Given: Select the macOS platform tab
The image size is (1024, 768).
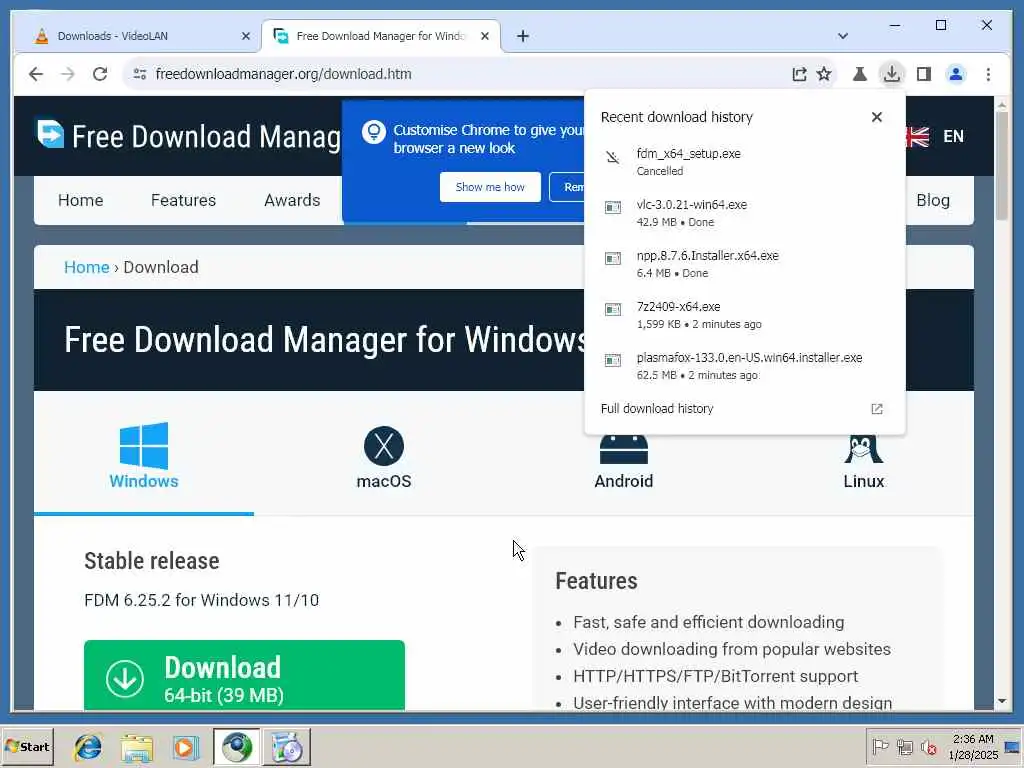Looking at the screenshot, I should point(384,458).
